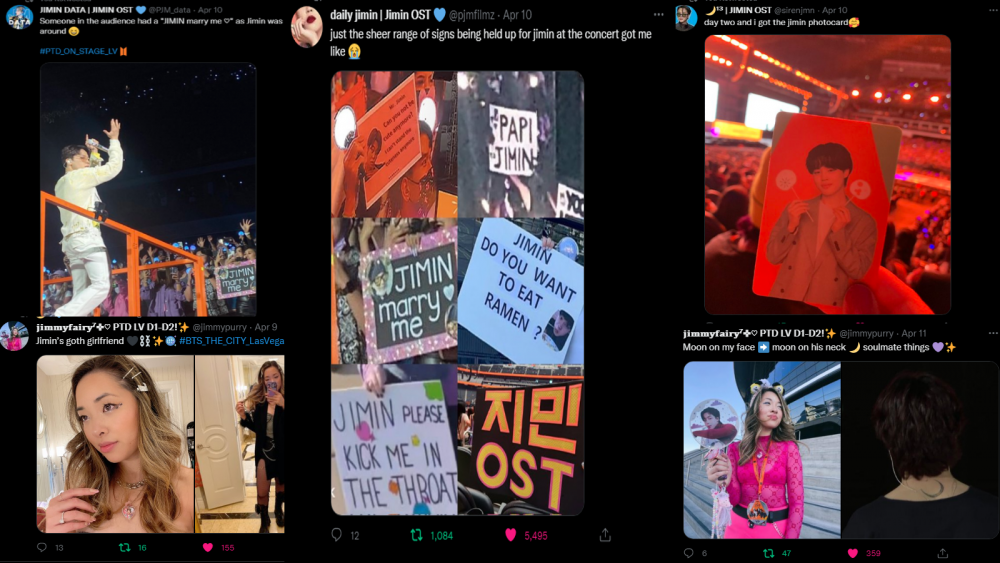Share the daily jimin signs tweet

click(x=605, y=535)
